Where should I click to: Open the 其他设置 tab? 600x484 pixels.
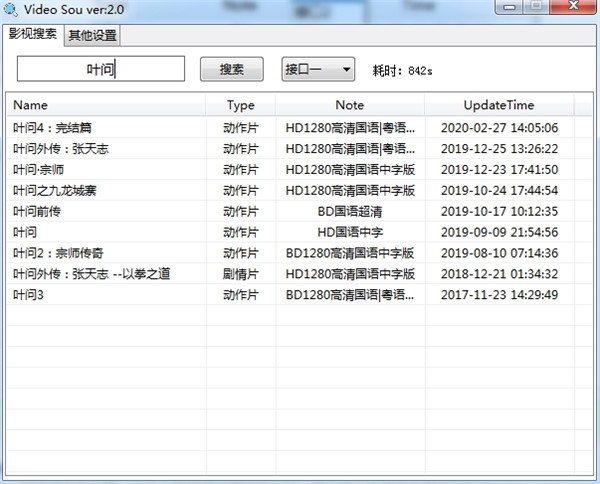(92, 36)
